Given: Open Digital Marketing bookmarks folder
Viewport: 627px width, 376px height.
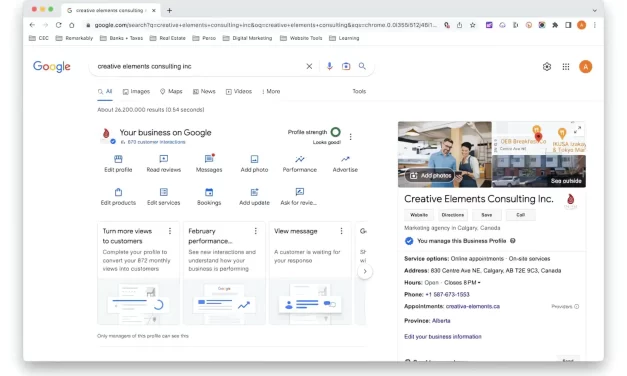Looking at the screenshot, I should coord(247,38).
